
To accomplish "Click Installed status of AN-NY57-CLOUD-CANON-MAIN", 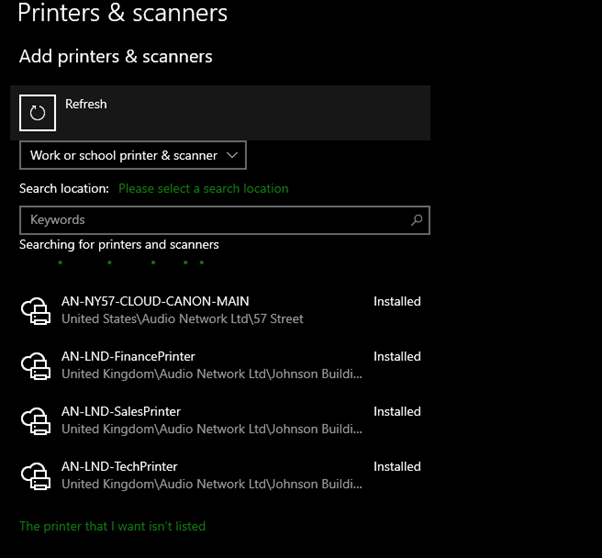I will tap(397, 301).
